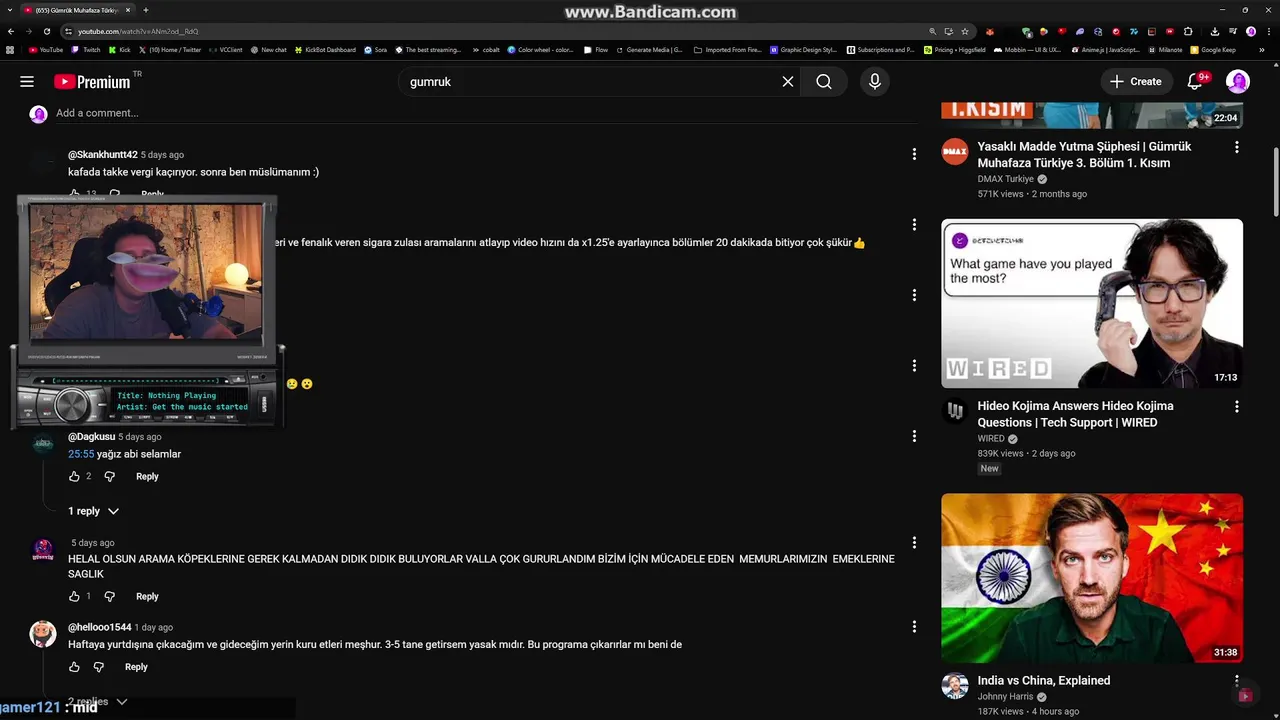Open Yasaklı Madde Yutma Şüphesi title

click(1084, 154)
